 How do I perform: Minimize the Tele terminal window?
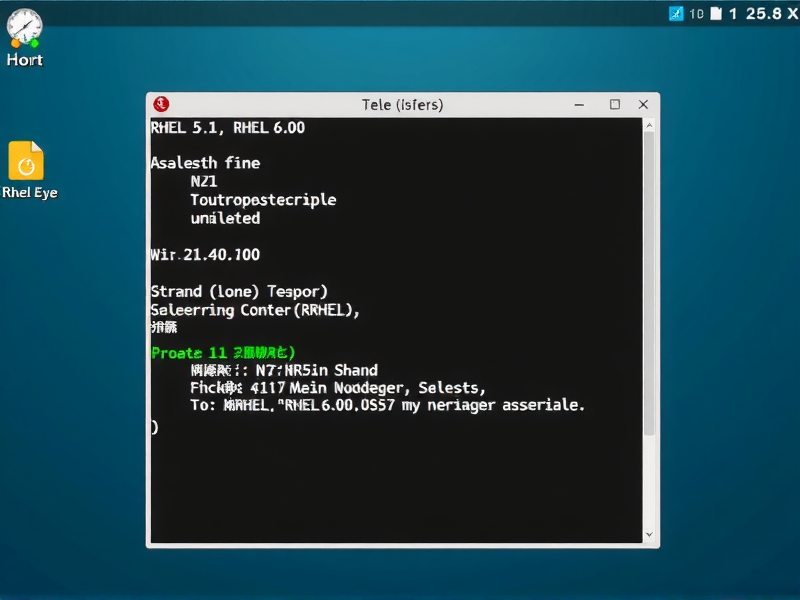578,104
